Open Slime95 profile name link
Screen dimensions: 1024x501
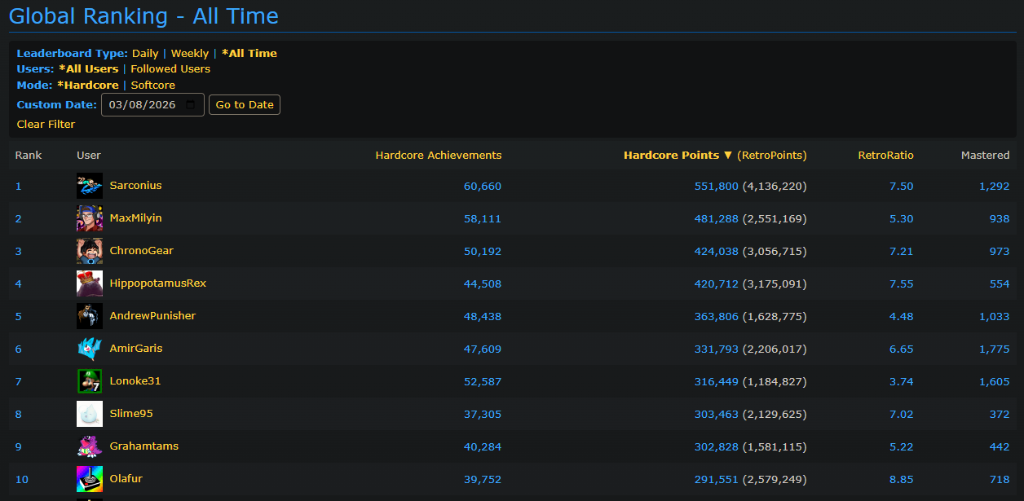coord(131,414)
